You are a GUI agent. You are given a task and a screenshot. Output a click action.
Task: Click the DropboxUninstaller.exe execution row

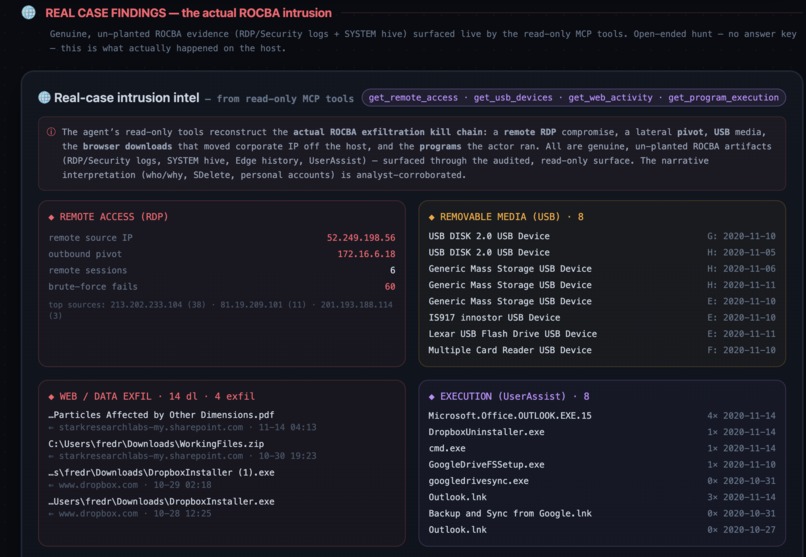tap(601, 432)
